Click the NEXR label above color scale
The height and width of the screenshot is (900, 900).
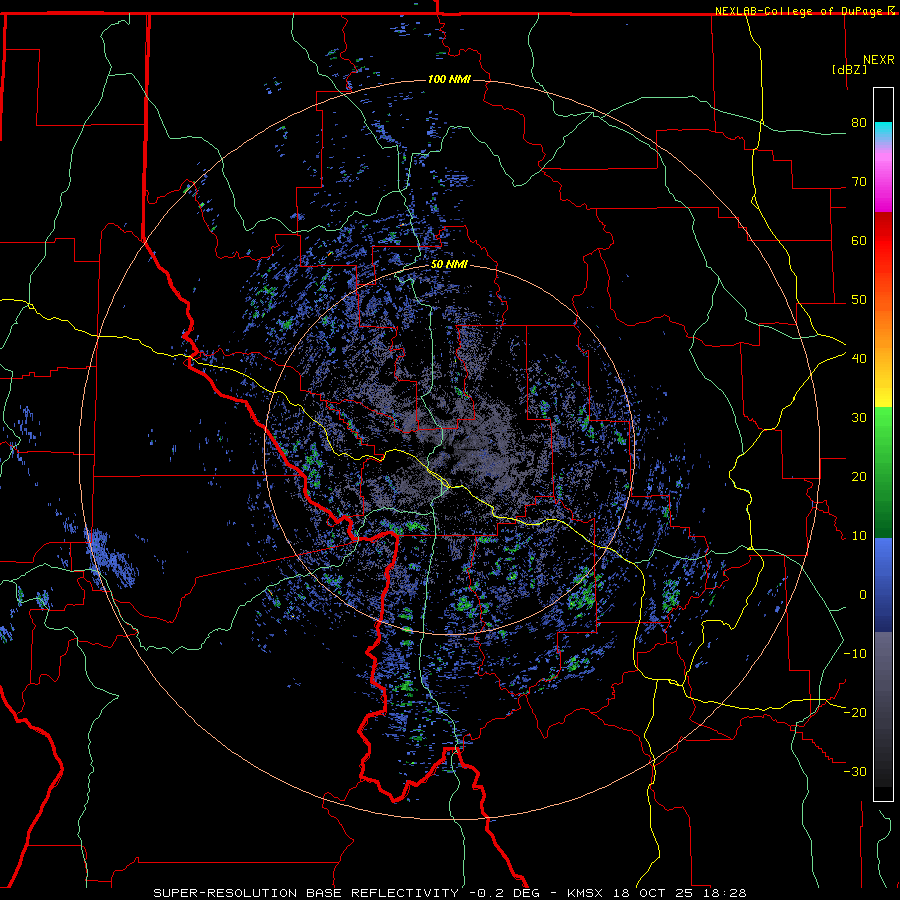pos(879,60)
